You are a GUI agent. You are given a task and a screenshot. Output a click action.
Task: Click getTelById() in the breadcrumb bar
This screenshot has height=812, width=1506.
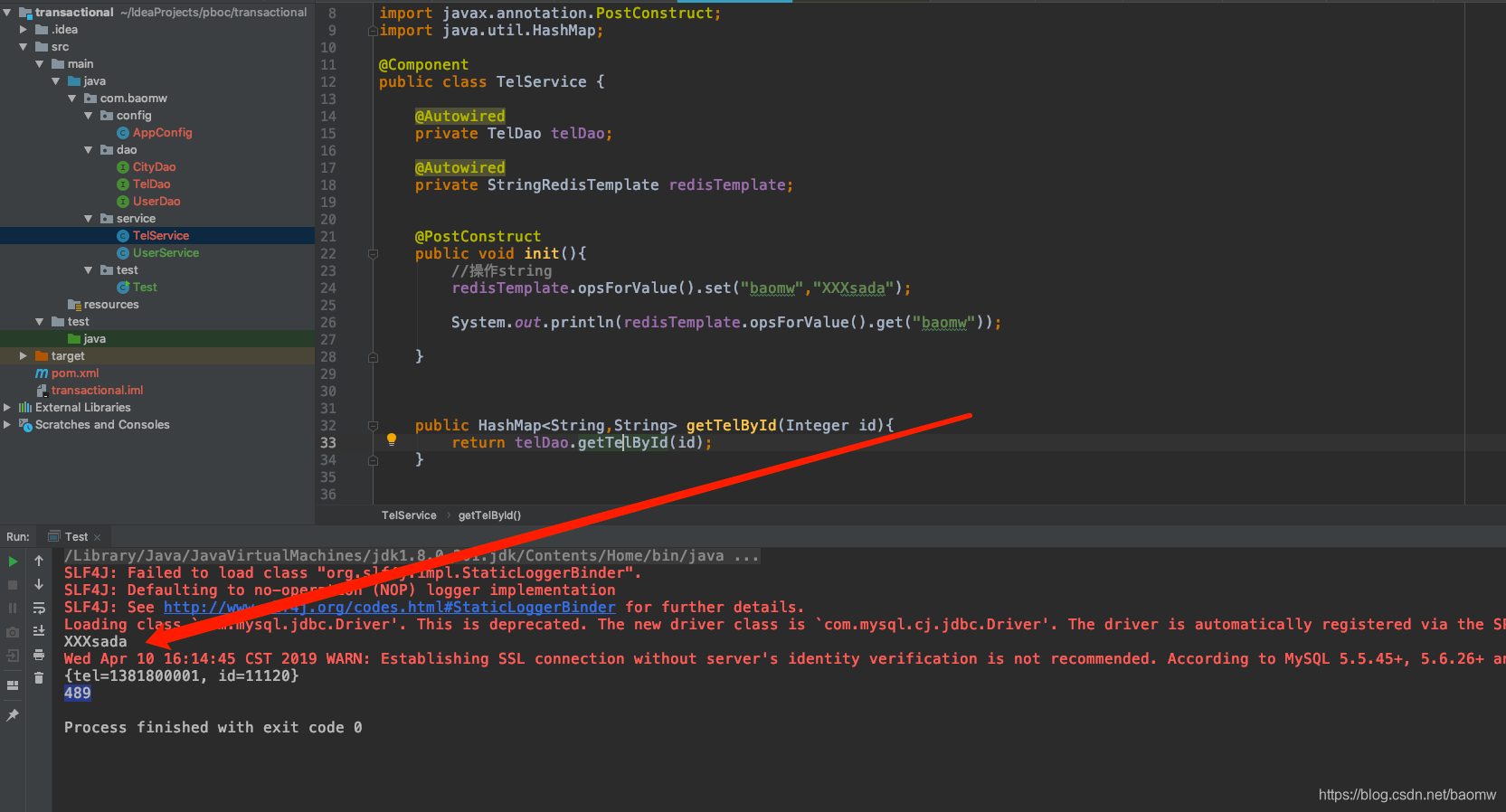(489, 515)
